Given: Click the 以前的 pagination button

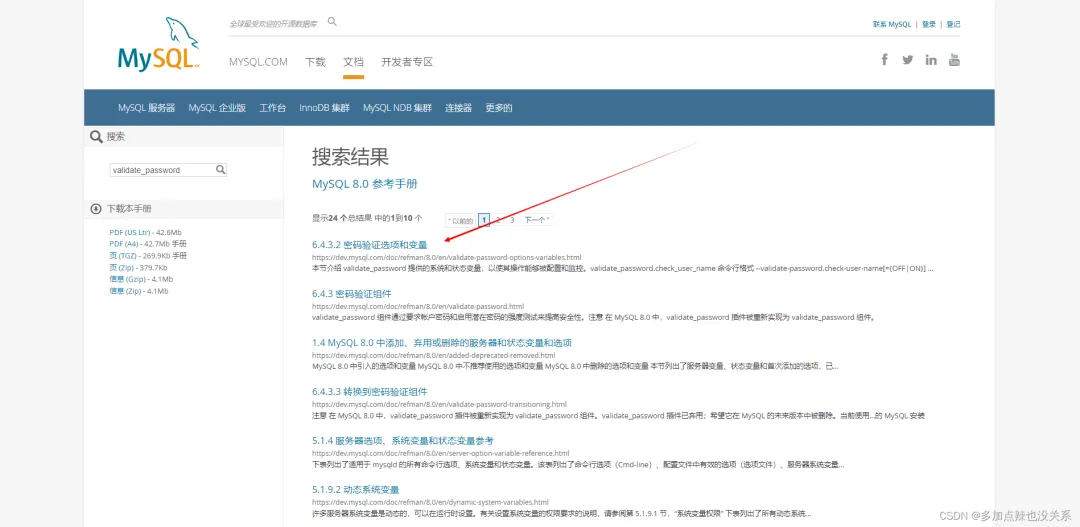Looking at the screenshot, I should pyautogui.click(x=460, y=220).
